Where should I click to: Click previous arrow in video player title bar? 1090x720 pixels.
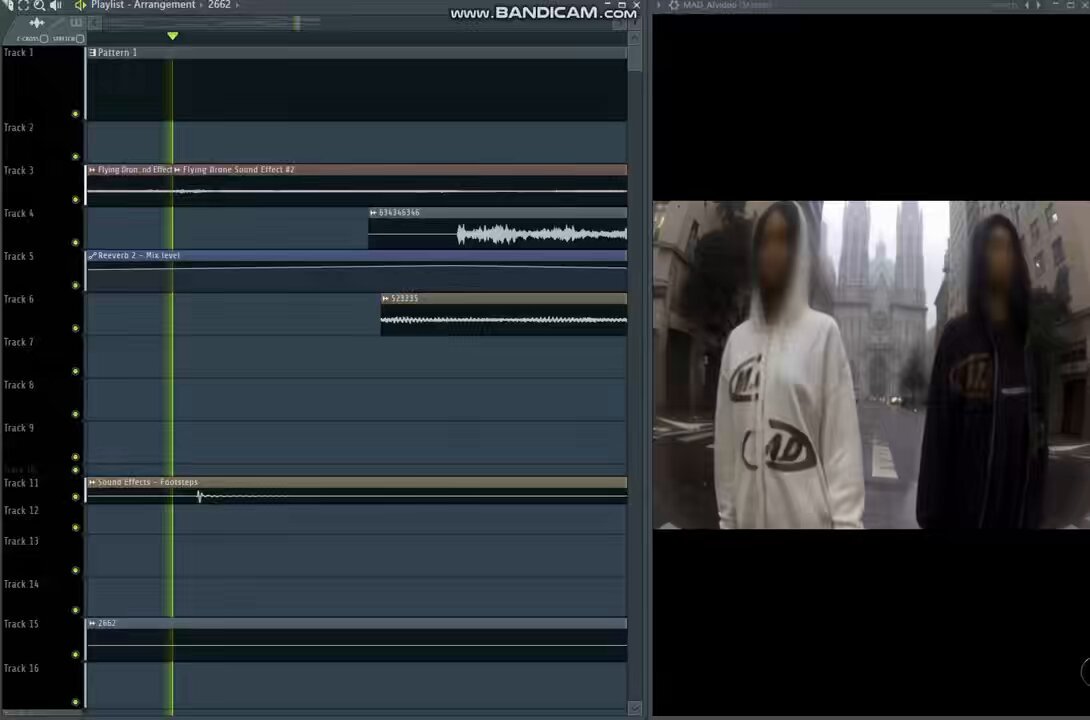(1027, 5)
